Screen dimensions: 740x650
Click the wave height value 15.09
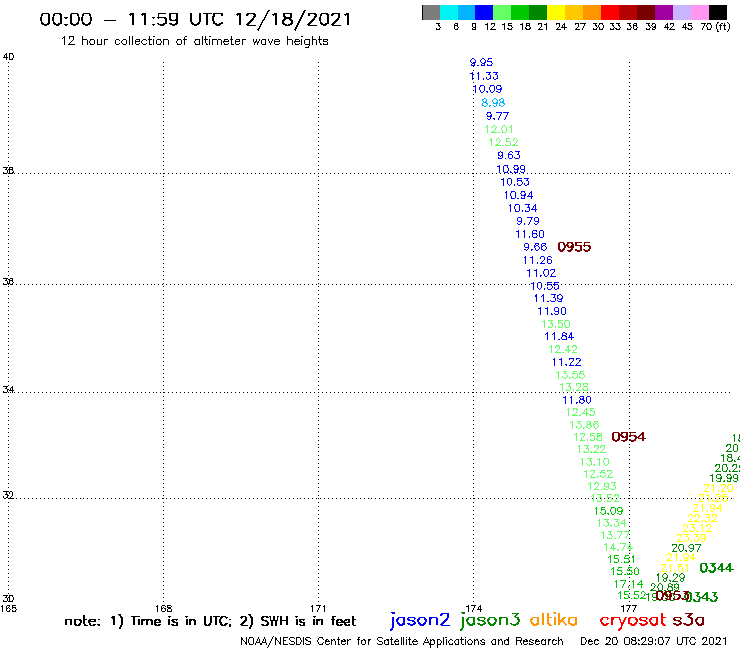(x=608, y=511)
